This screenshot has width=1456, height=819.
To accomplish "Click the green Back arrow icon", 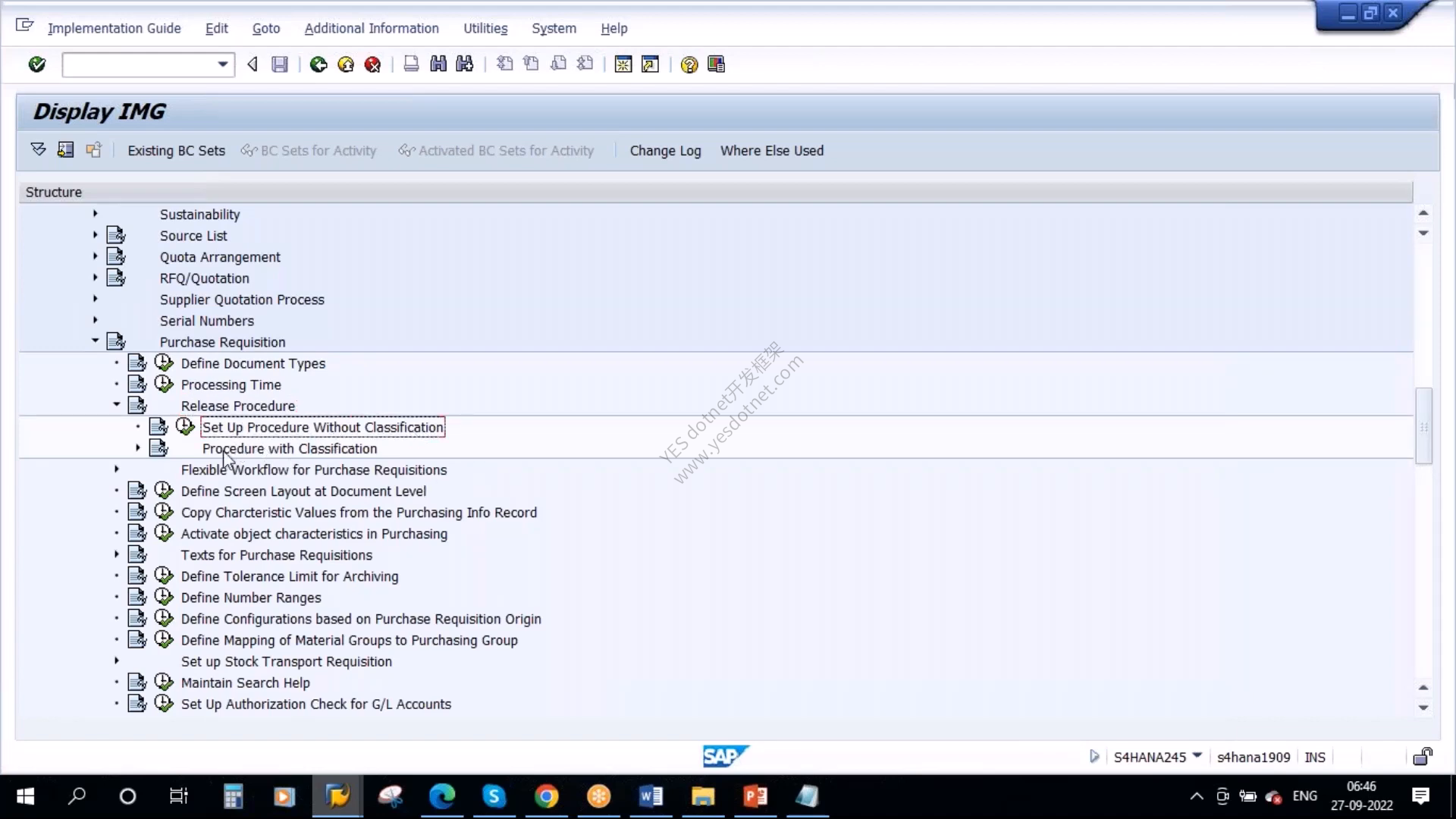I will (318, 64).
